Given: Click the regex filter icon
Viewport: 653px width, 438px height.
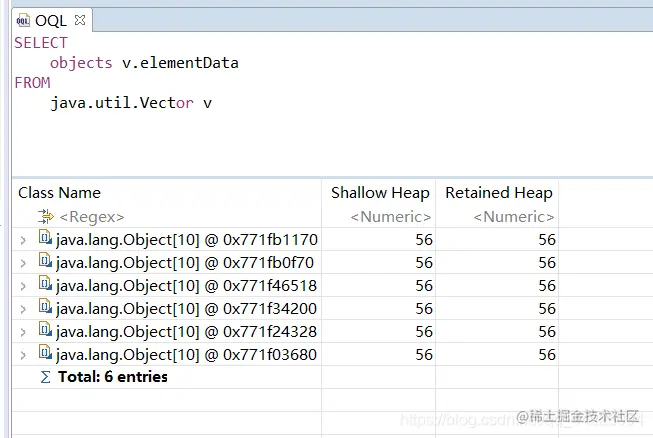Looking at the screenshot, I should click(45, 217).
